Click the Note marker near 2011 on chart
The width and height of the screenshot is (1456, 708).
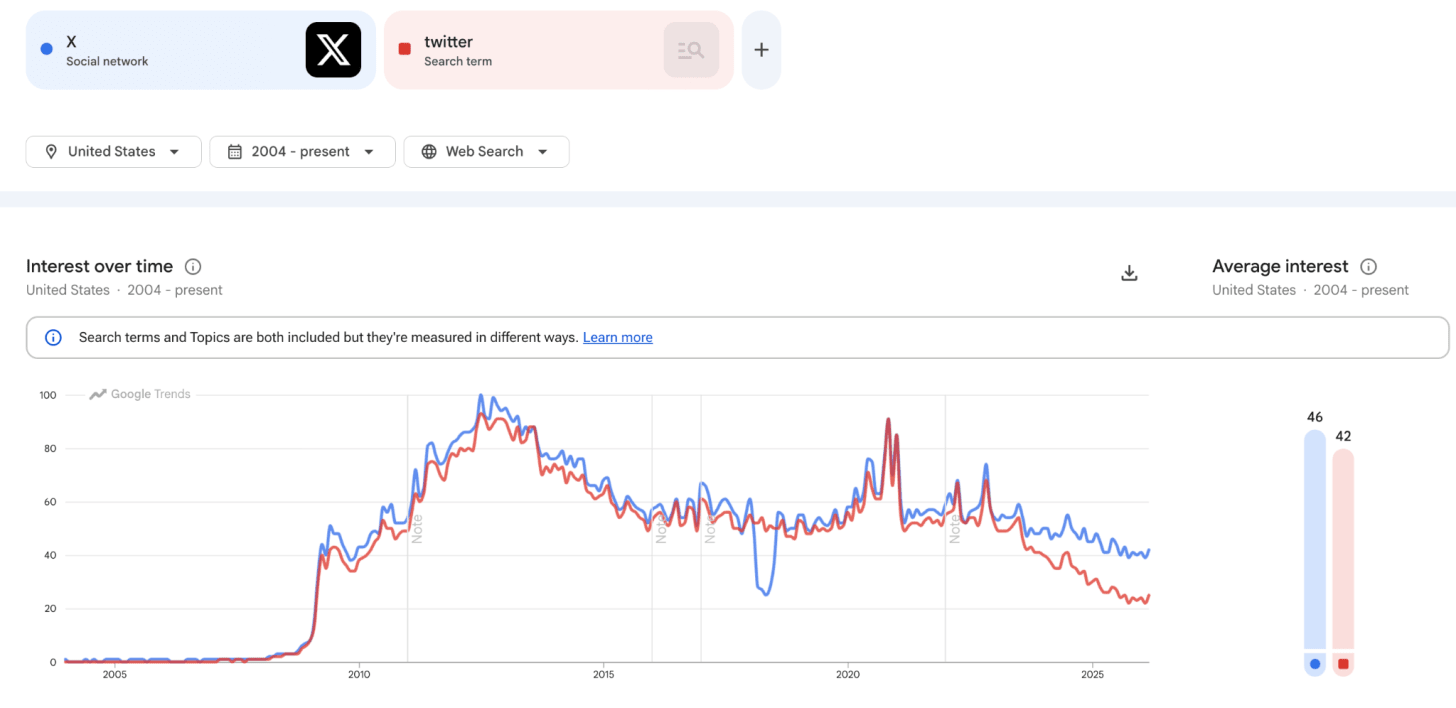coord(417,528)
